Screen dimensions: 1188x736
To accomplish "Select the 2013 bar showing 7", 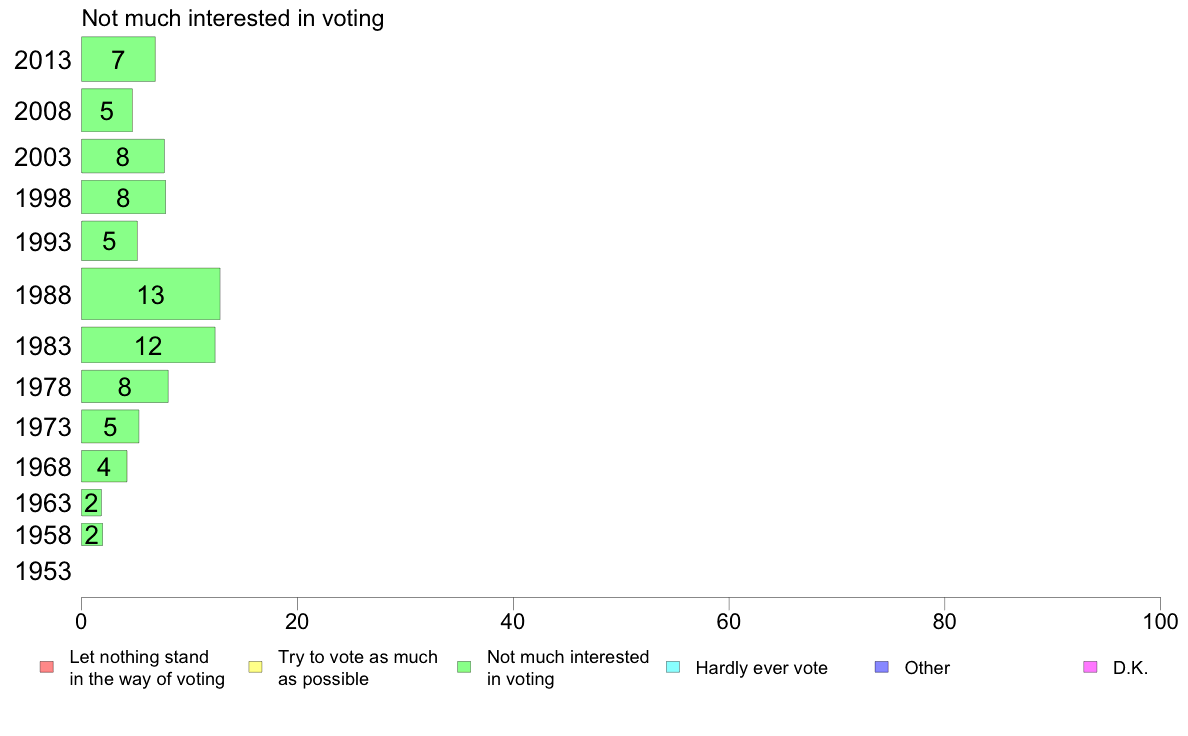I will coord(118,59).
